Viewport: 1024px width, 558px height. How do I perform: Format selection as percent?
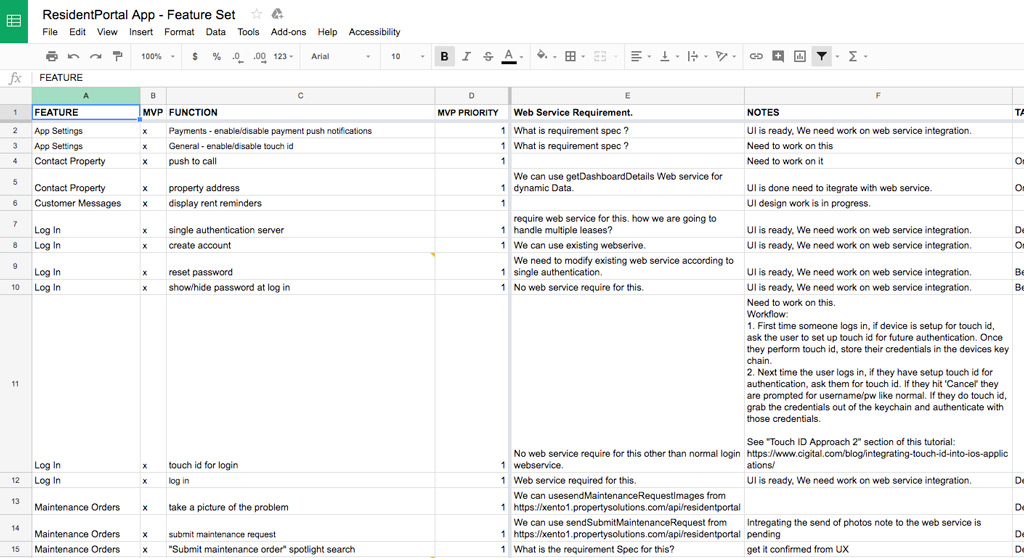coord(216,56)
